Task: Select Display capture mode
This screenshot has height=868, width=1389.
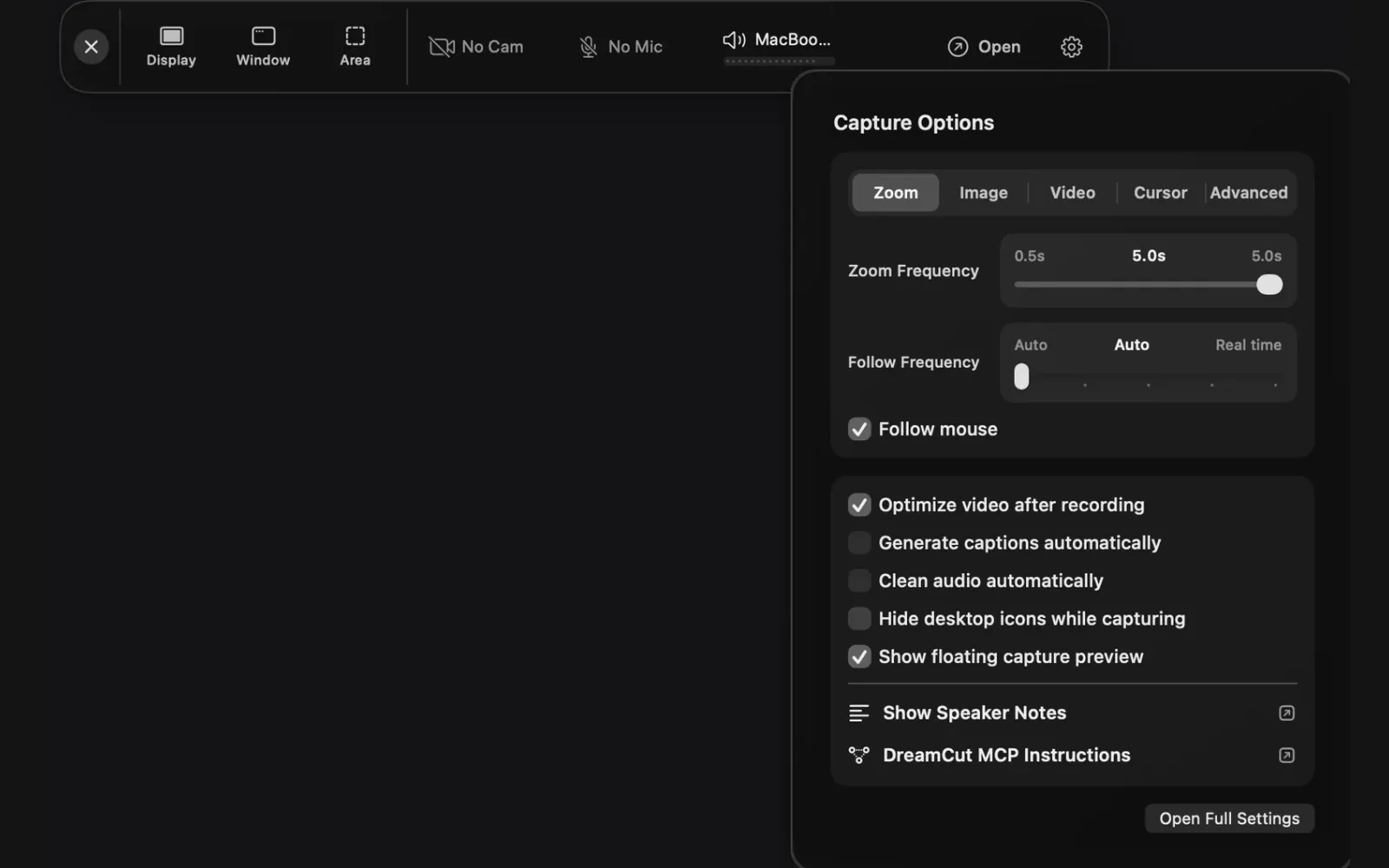Action: (171, 47)
